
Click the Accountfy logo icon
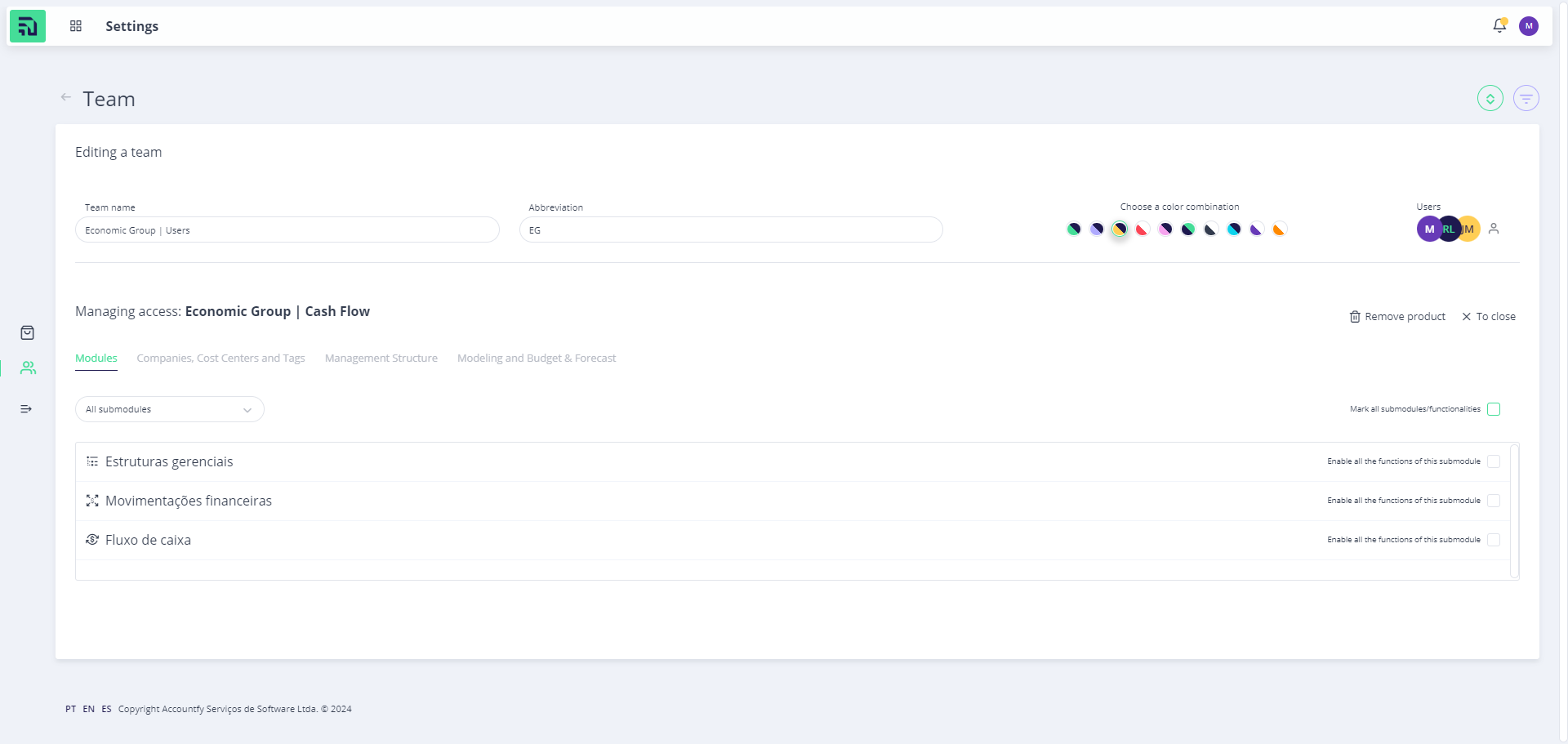click(27, 26)
